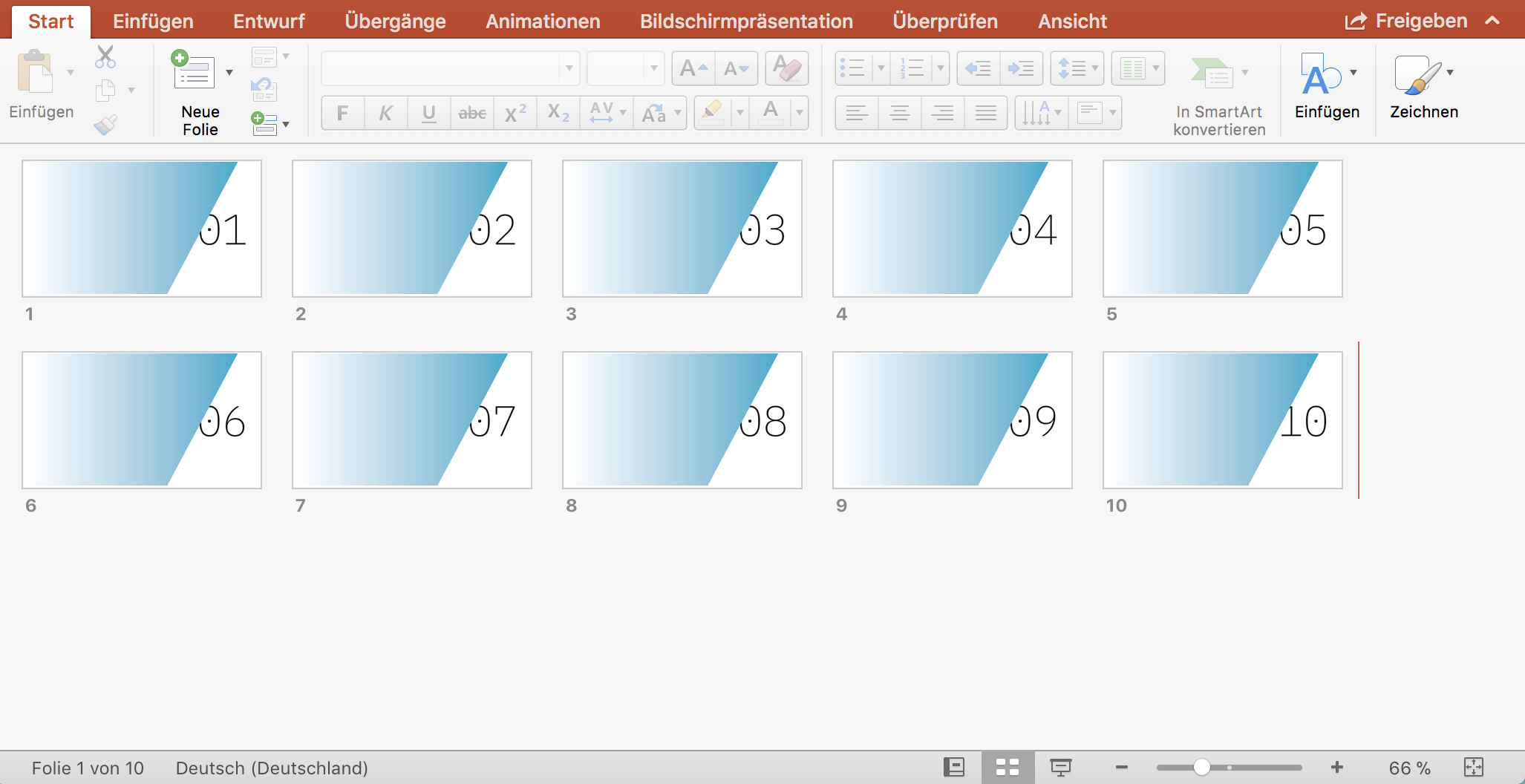
Task: Click the Freigeben share button
Action: click(x=1406, y=21)
